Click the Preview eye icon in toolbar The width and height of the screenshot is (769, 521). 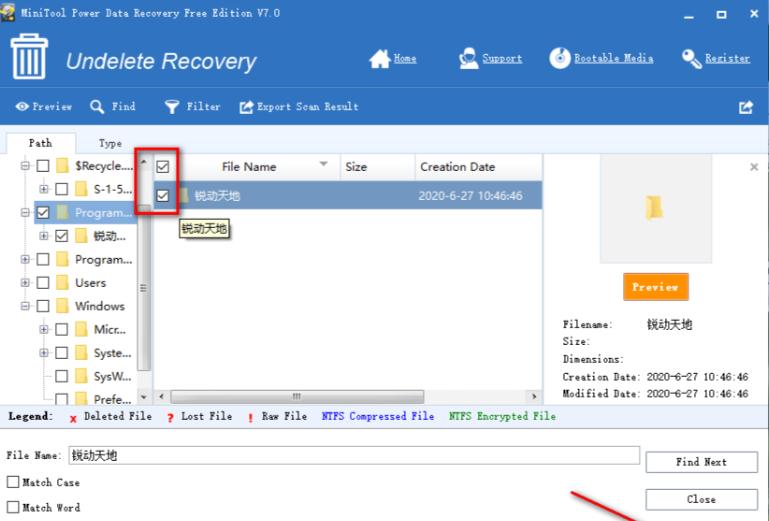coord(21,107)
